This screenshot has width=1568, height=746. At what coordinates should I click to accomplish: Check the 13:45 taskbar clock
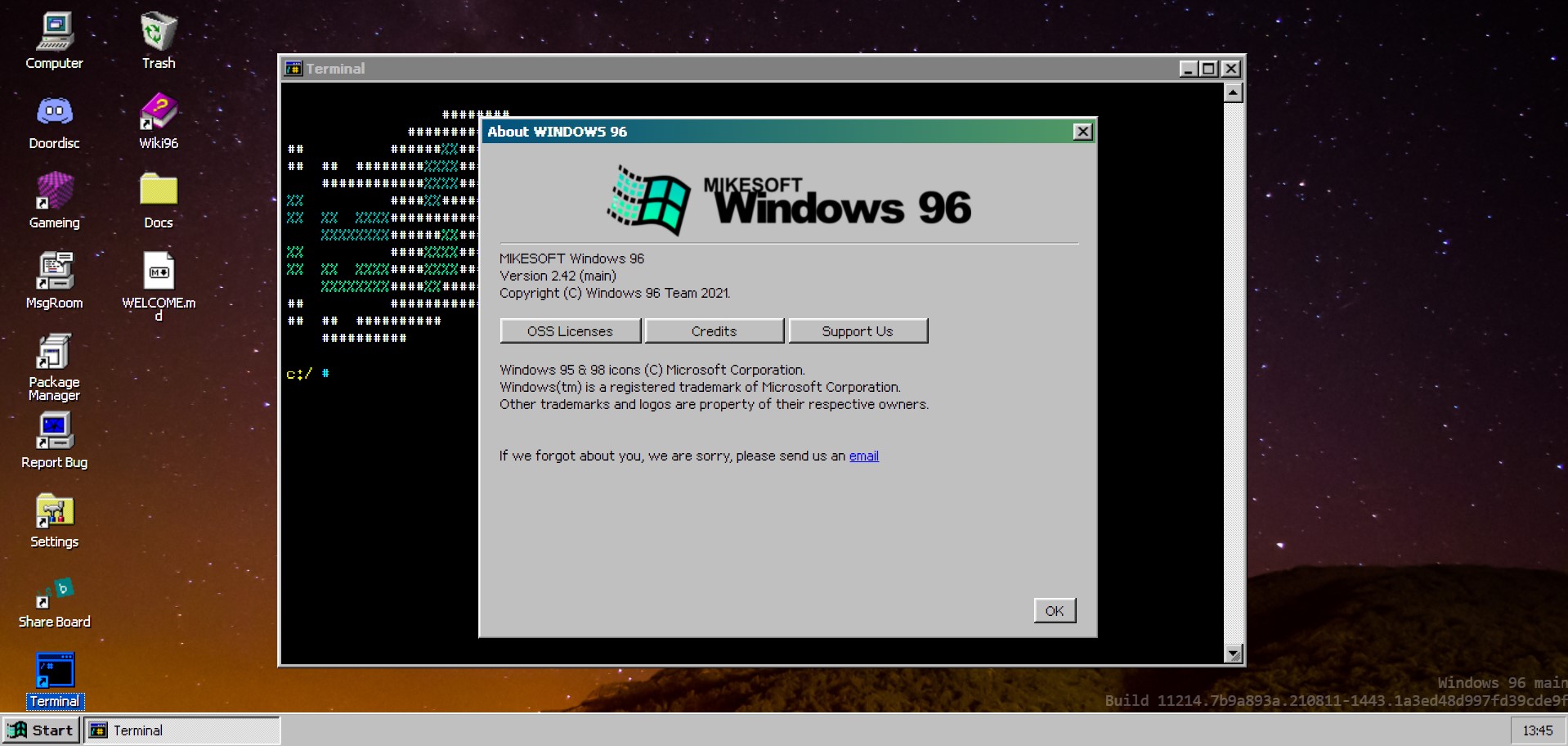(x=1537, y=730)
